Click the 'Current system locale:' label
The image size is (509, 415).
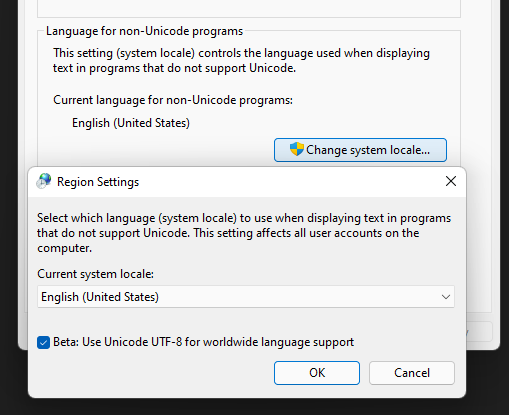tap(95, 274)
